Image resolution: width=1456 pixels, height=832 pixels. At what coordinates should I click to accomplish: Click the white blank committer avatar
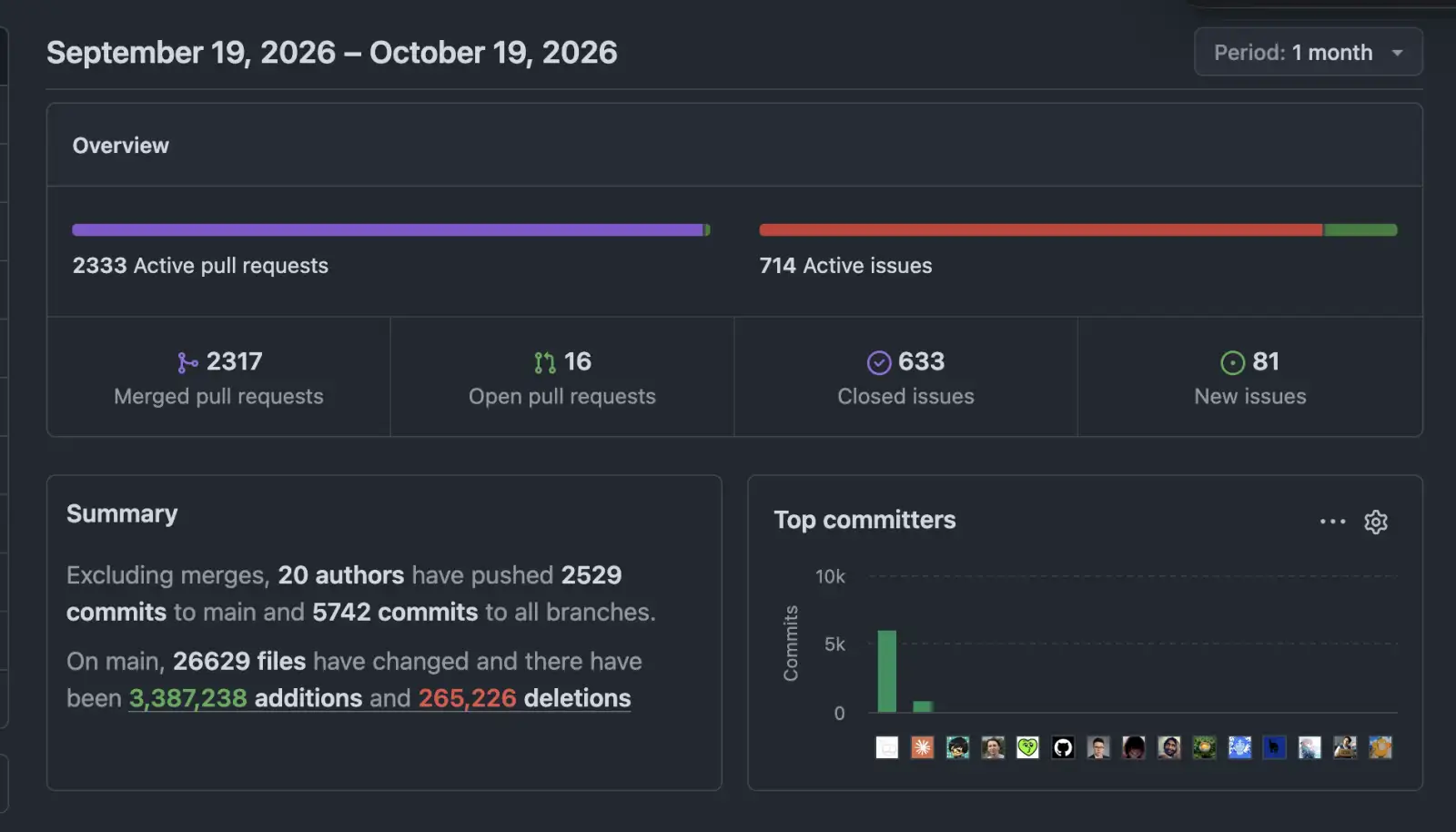886,747
